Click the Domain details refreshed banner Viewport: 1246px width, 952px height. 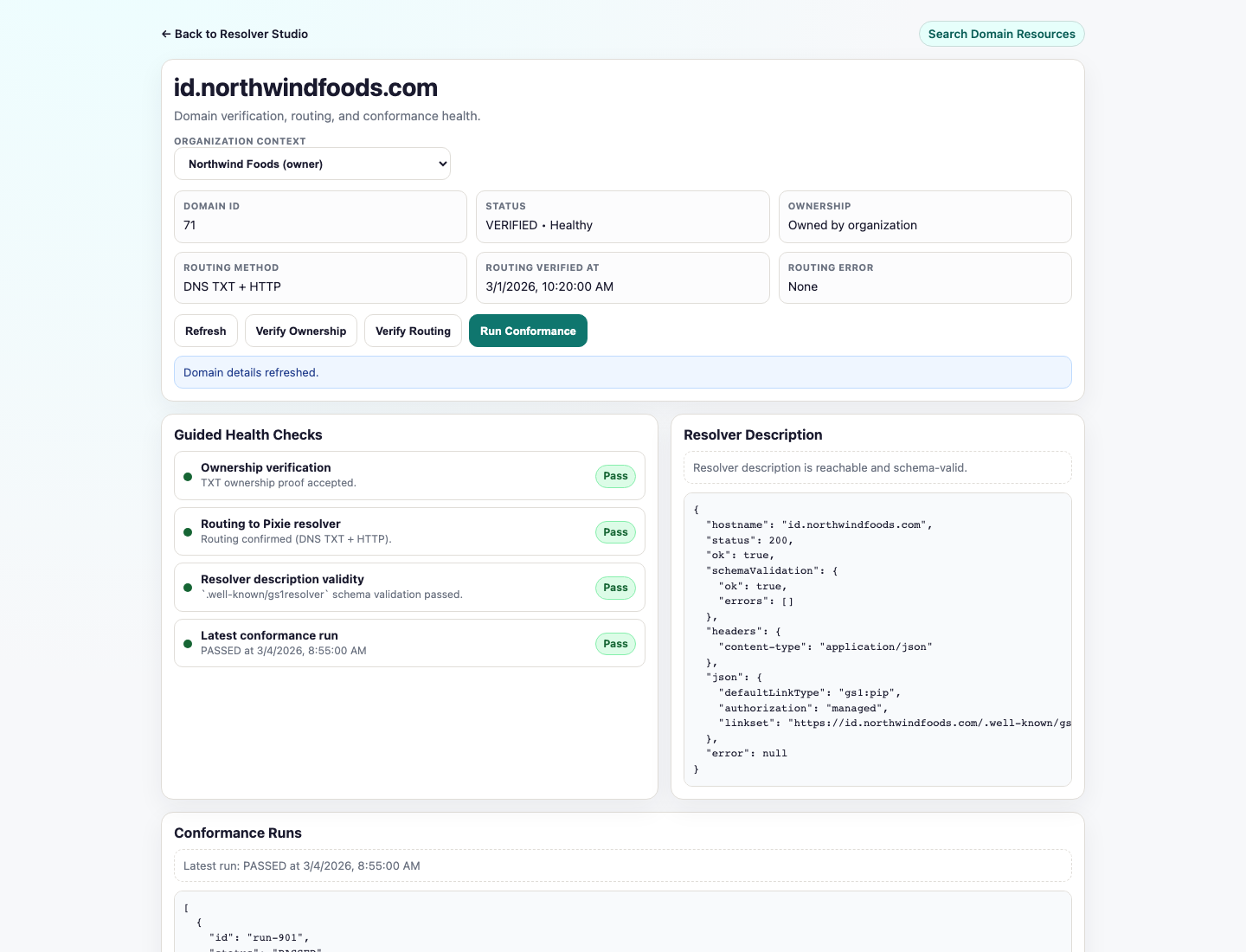623,372
